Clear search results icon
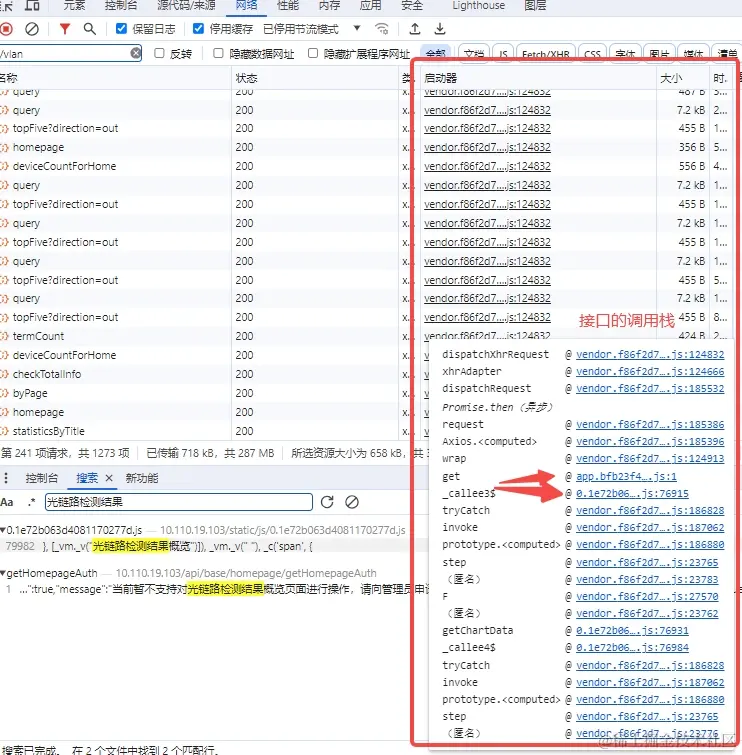Image resolution: width=742 pixels, height=755 pixels. click(352, 502)
